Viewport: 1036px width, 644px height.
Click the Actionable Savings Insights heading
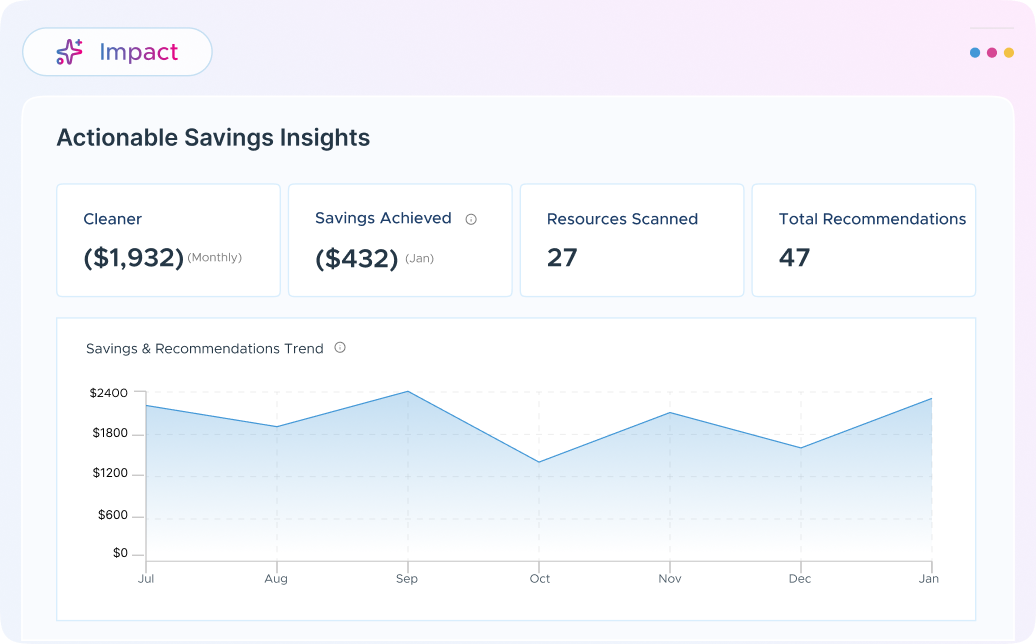click(x=213, y=138)
